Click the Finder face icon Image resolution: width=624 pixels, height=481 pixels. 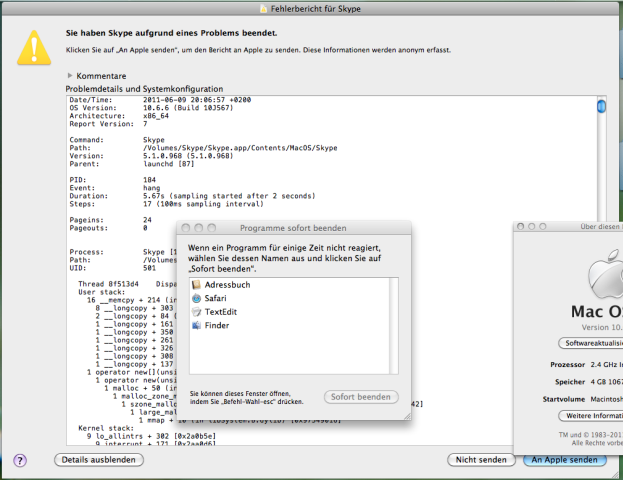(x=196, y=325)
